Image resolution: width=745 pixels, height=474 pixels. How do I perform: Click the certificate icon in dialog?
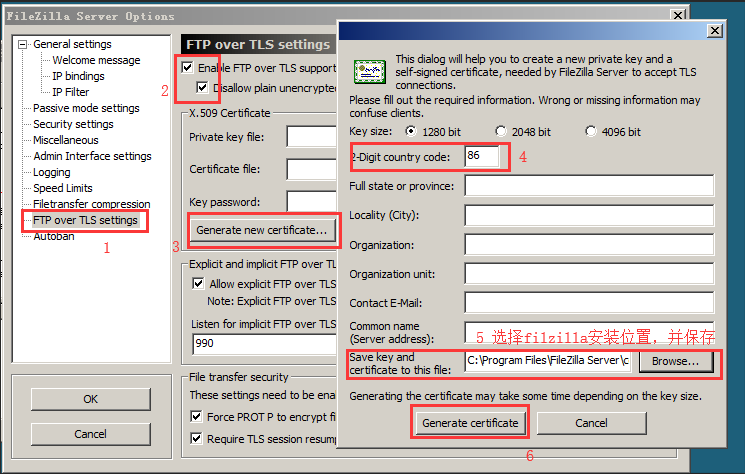click(370, 72)
